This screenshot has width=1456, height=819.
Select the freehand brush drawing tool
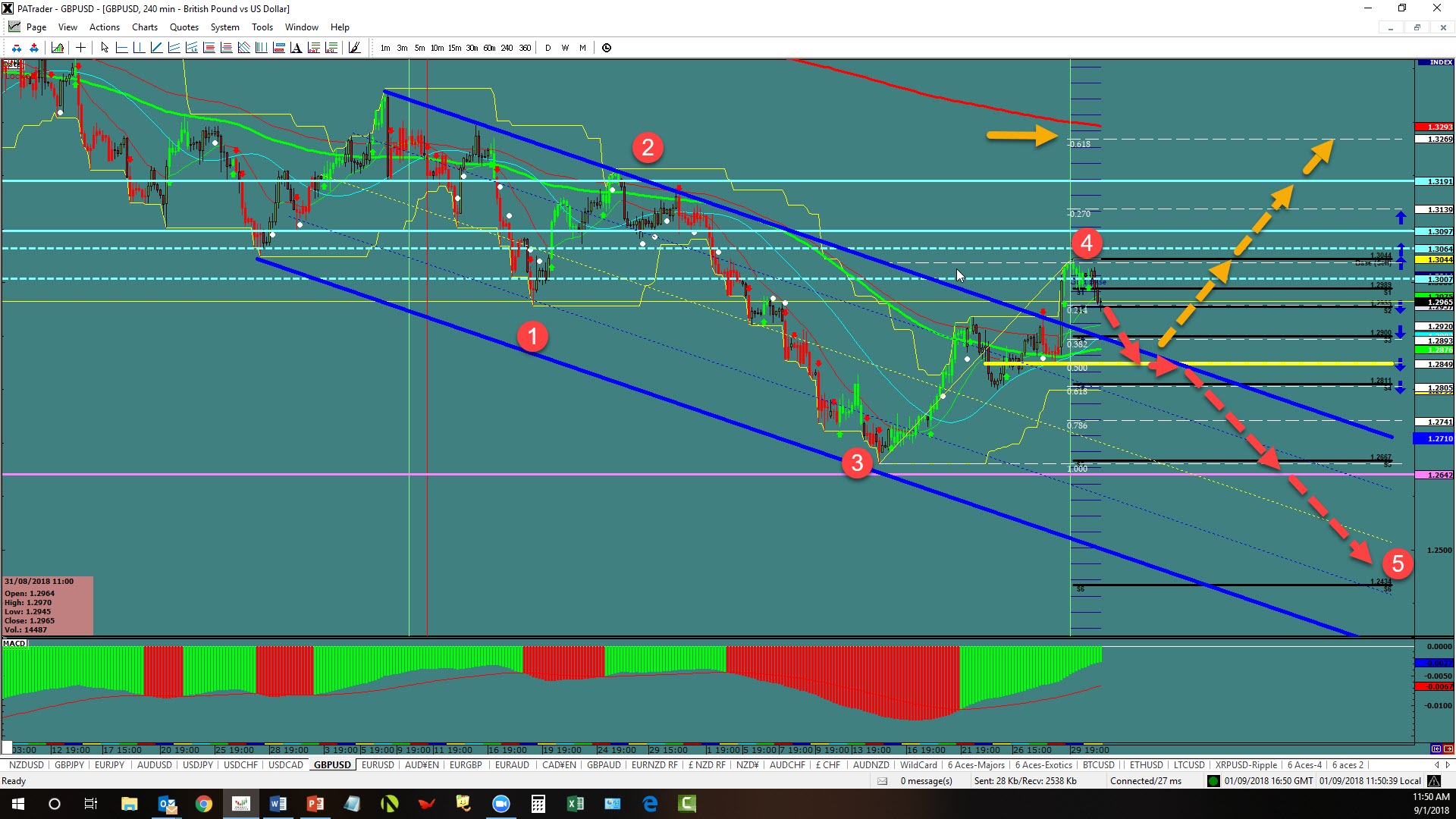tap(354, 48)
